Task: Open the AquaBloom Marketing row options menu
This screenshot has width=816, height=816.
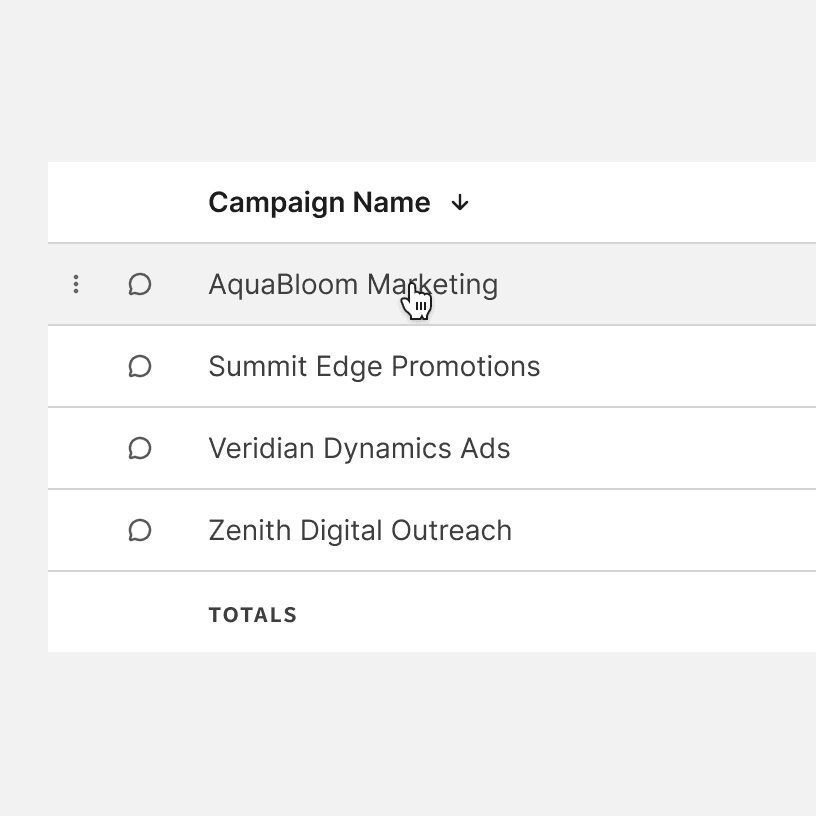Action: (x=76, y=285)
